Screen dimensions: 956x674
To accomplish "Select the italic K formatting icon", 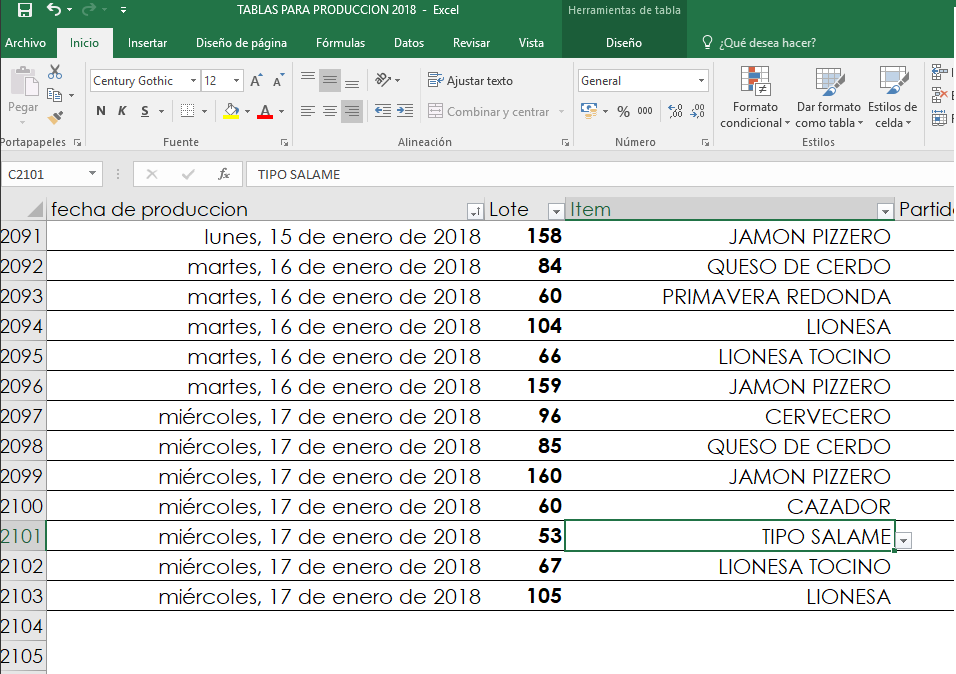I will (122, 110).
